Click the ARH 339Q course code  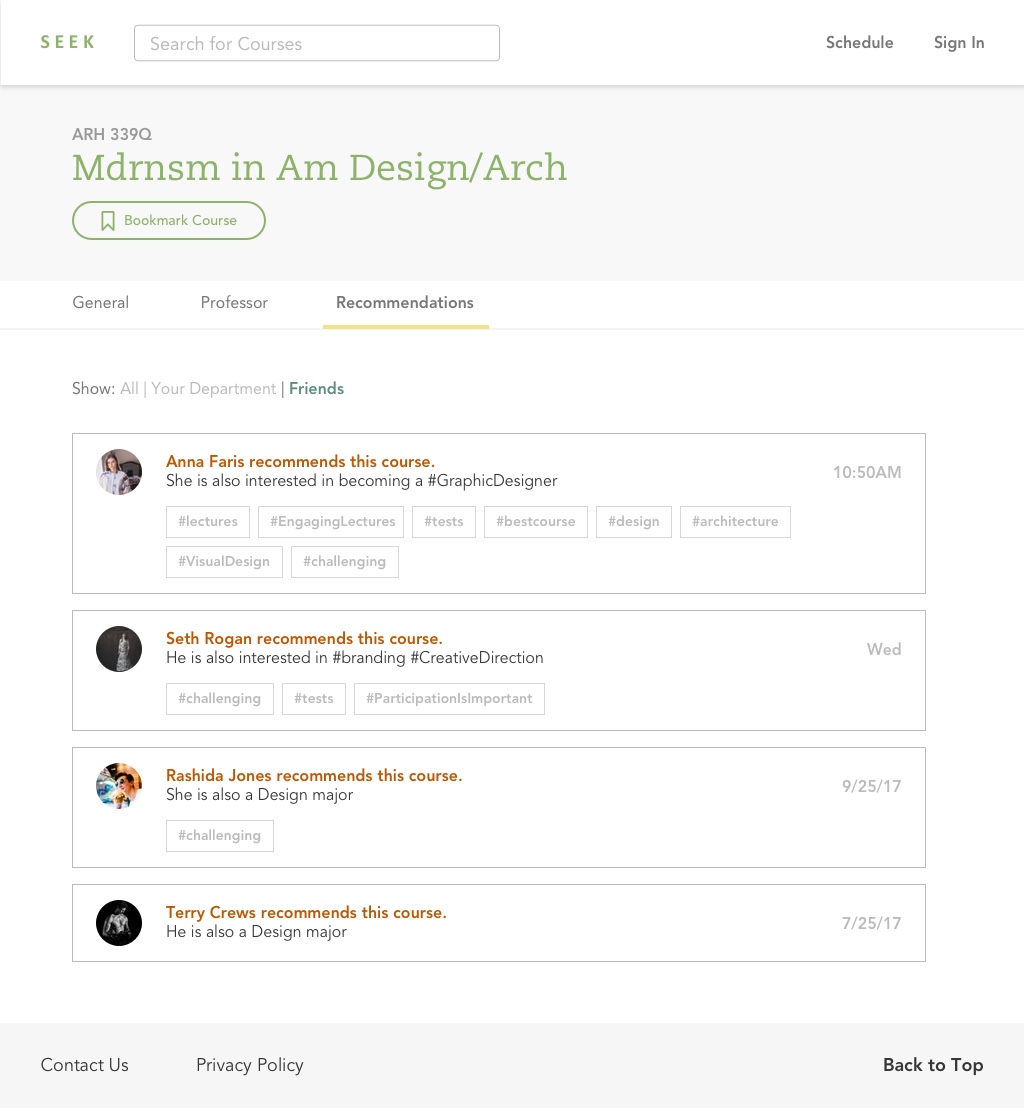point(112,134)
